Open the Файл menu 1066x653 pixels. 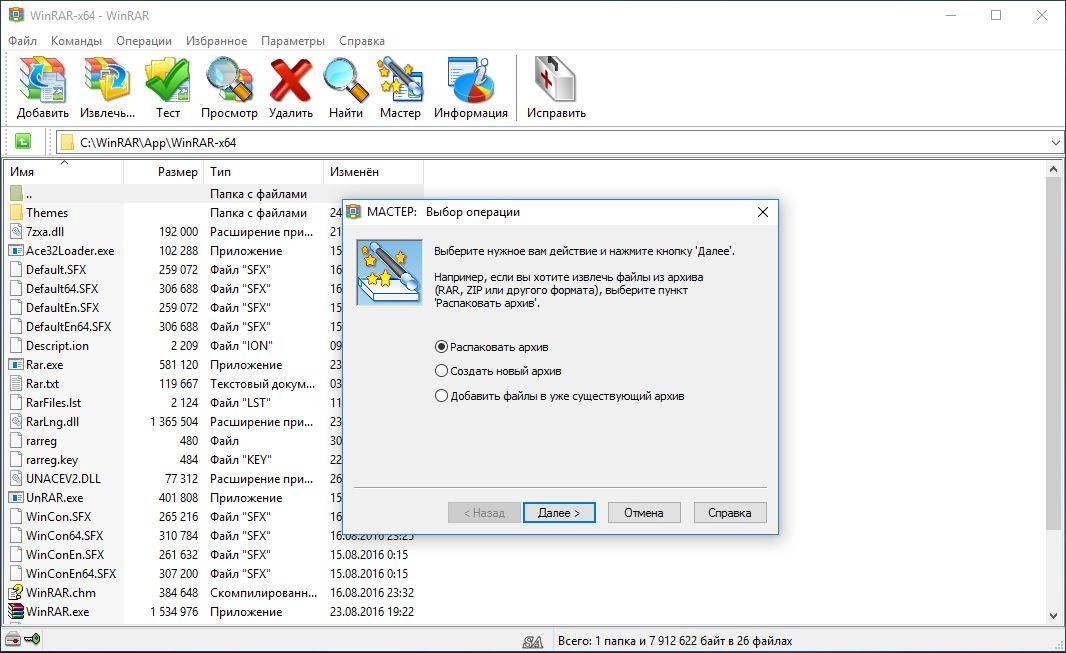point(22,41)
